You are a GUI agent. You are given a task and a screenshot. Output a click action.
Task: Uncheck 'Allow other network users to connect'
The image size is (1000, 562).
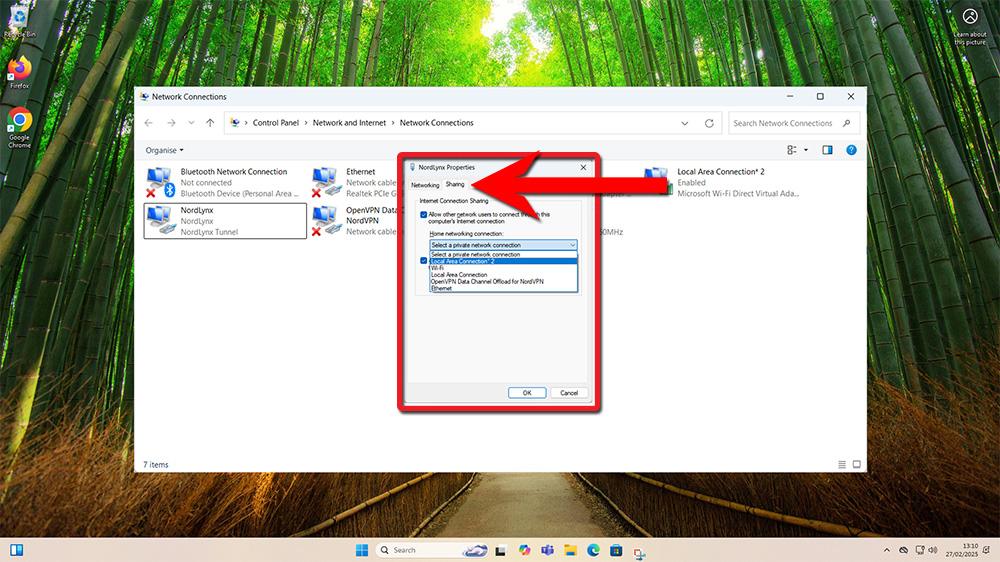[x=423, y=214]
